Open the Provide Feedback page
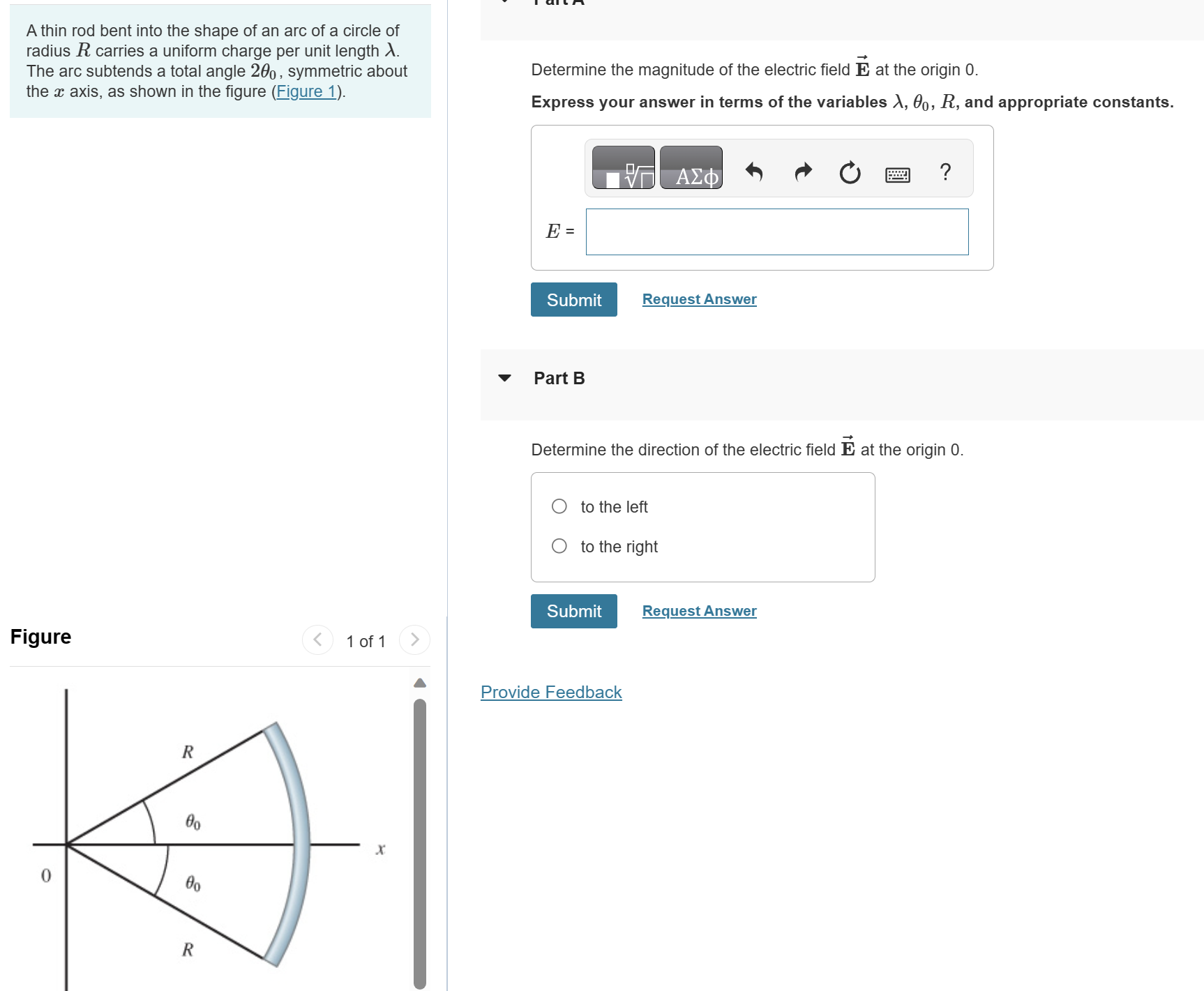Image resolution: width=1204 pixels, height=991 pixels. click(550, 692)
